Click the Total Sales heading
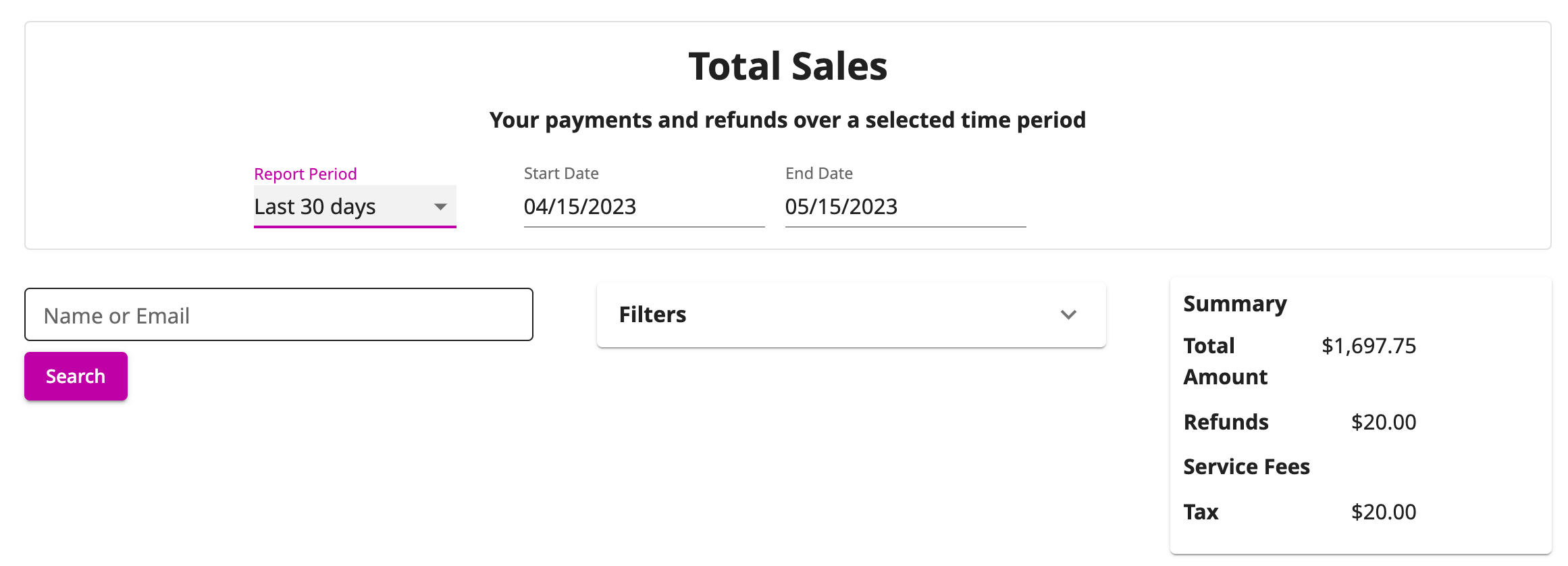The image size is (1568, 566). [787, 66]
